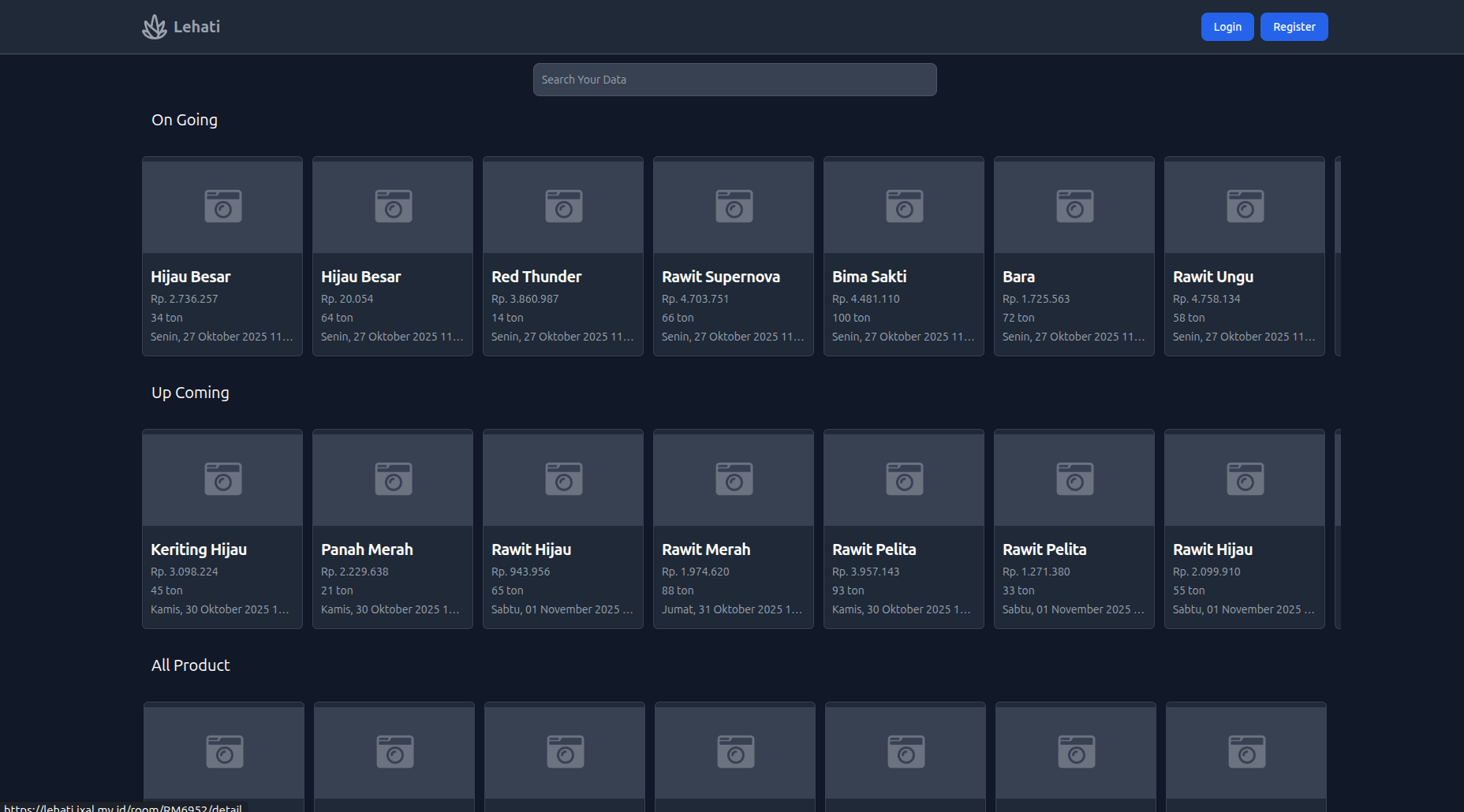Screen dimensions: 1464x812
Task: Click the Lehati leaf logo icon
Action: [154, 27]
